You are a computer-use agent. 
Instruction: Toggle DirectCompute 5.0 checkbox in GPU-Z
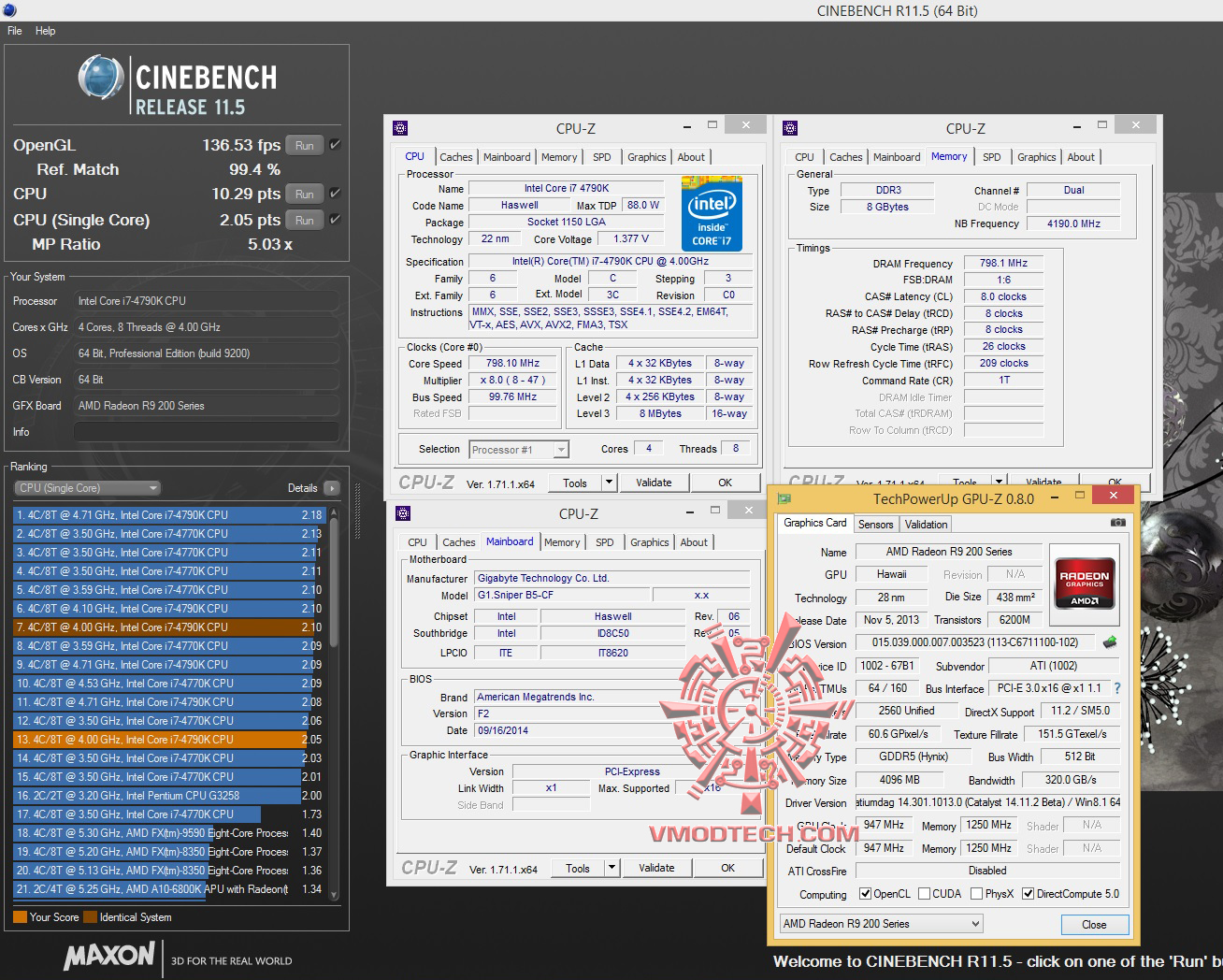1029,894
